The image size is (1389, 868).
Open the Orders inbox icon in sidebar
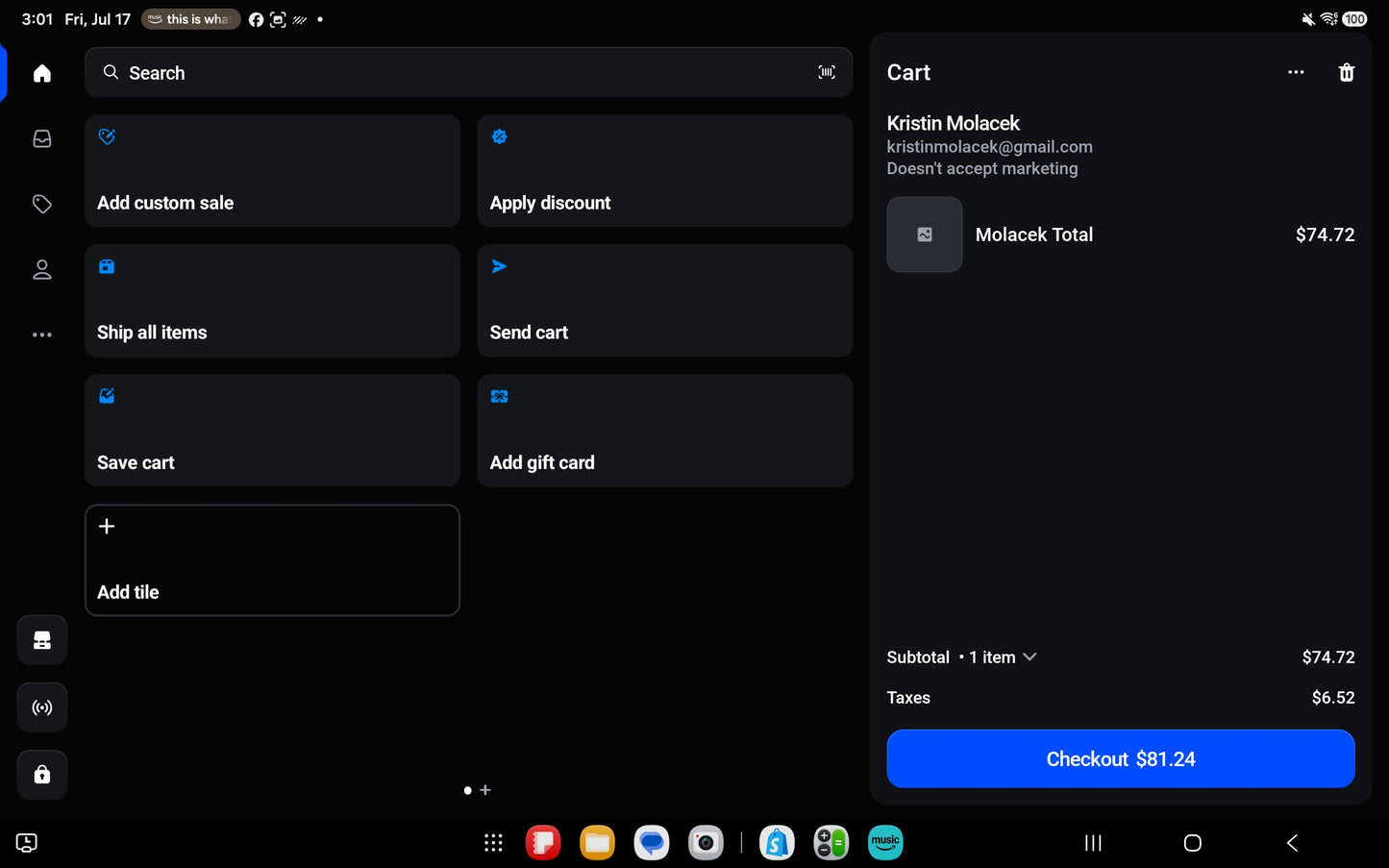point(42,138)
